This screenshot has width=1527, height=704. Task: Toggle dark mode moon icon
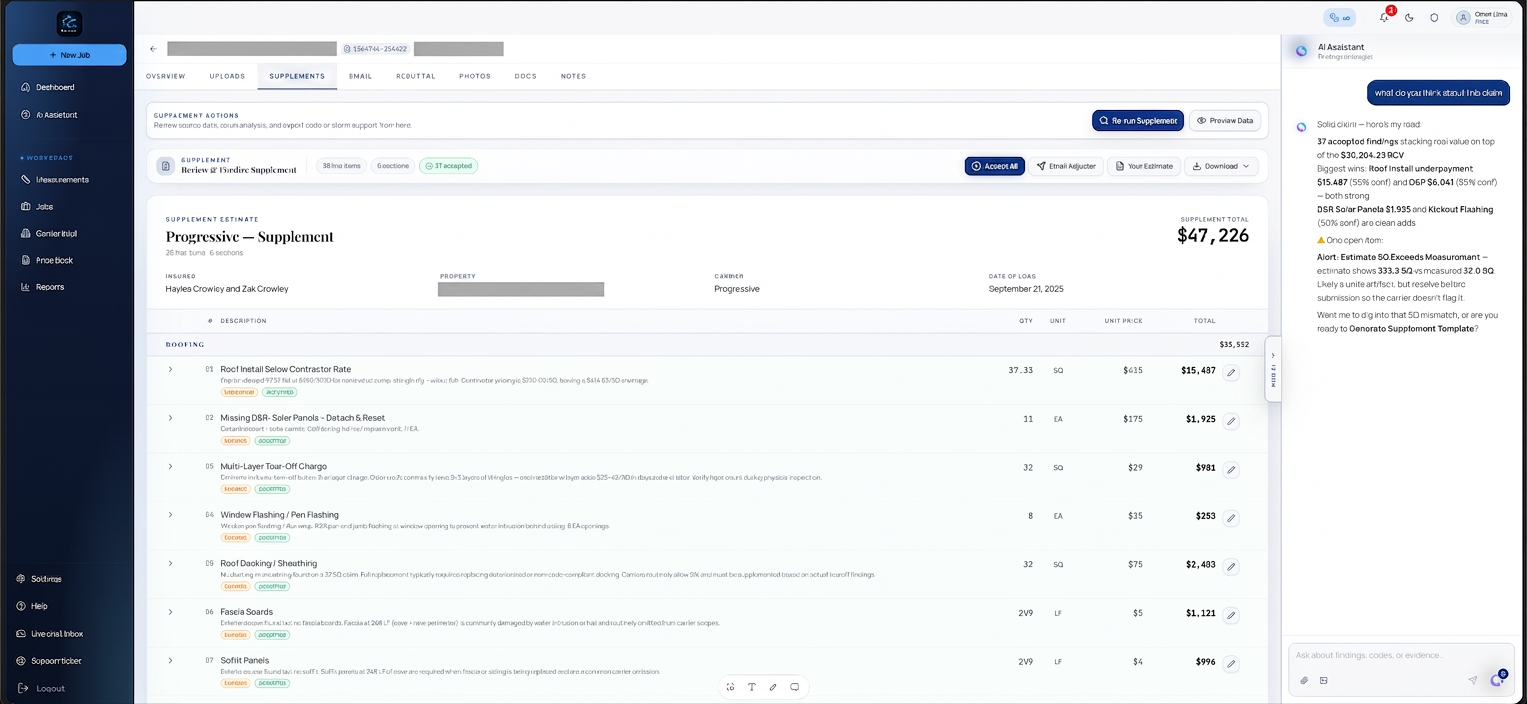(x=1409, y=17)
